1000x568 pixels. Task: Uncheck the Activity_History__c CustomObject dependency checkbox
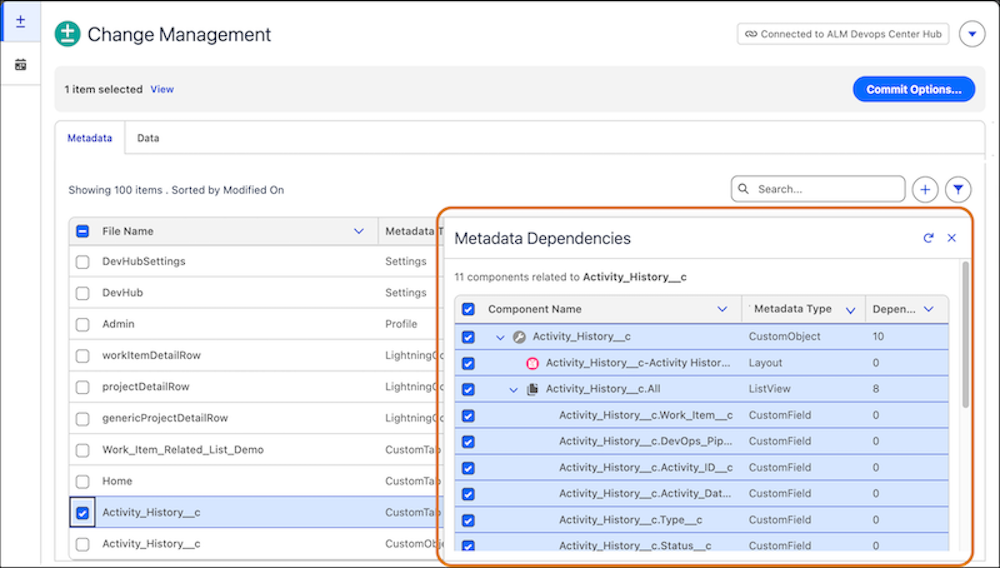[468, 337]
